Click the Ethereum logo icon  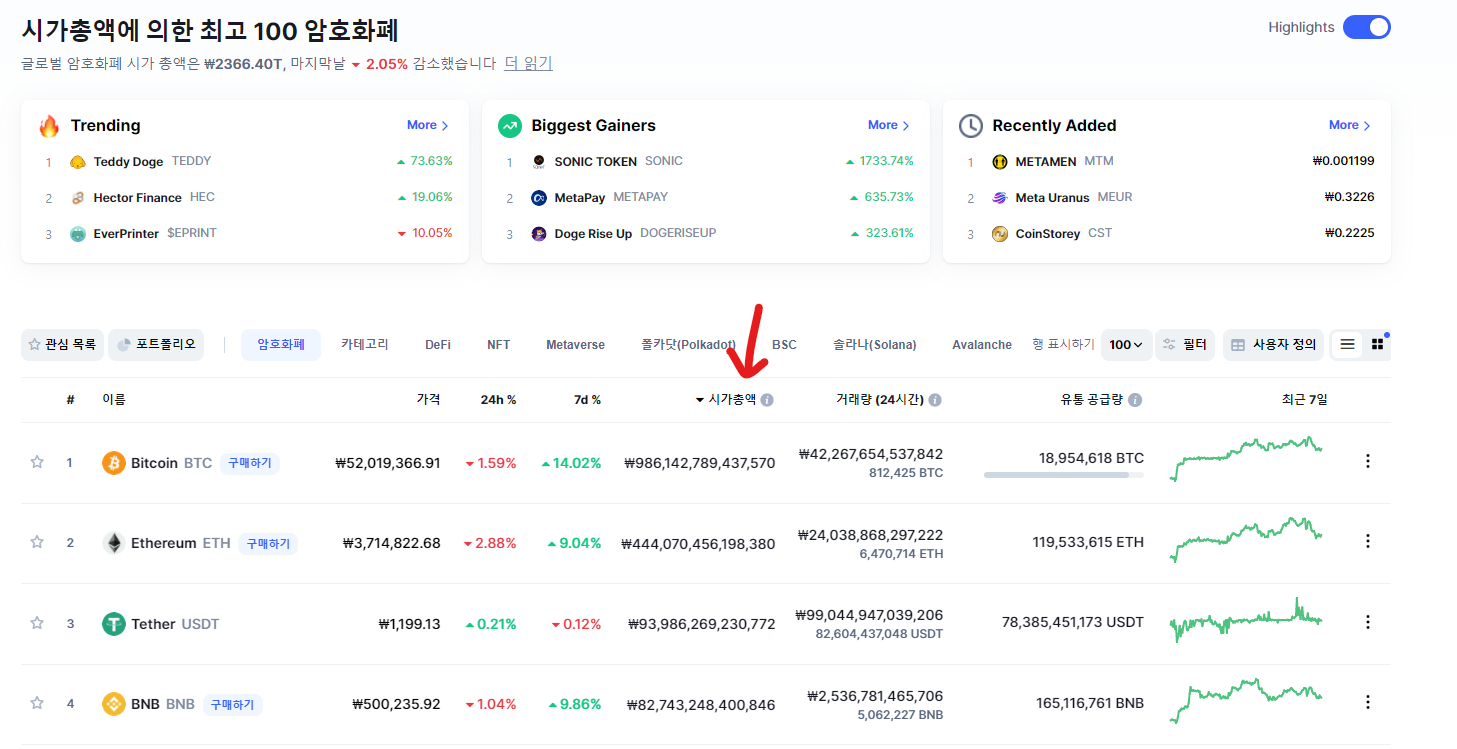114,543
